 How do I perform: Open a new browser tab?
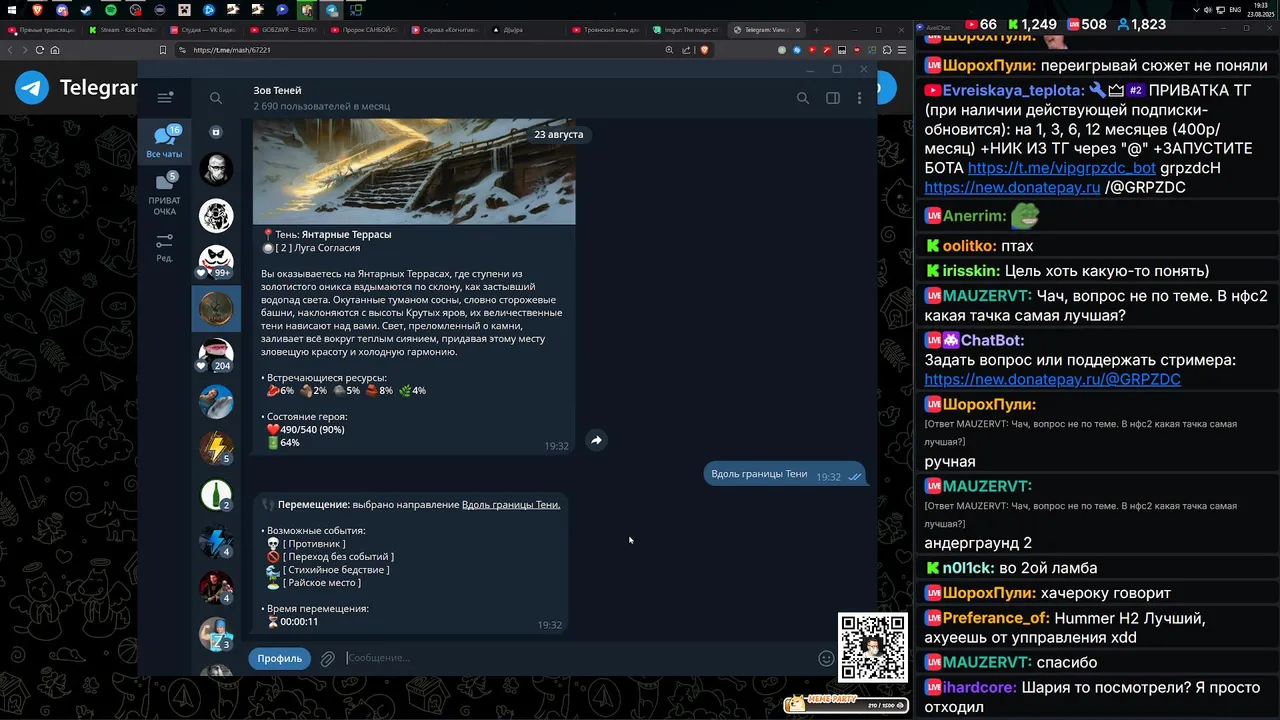click(x=816, y=30)
